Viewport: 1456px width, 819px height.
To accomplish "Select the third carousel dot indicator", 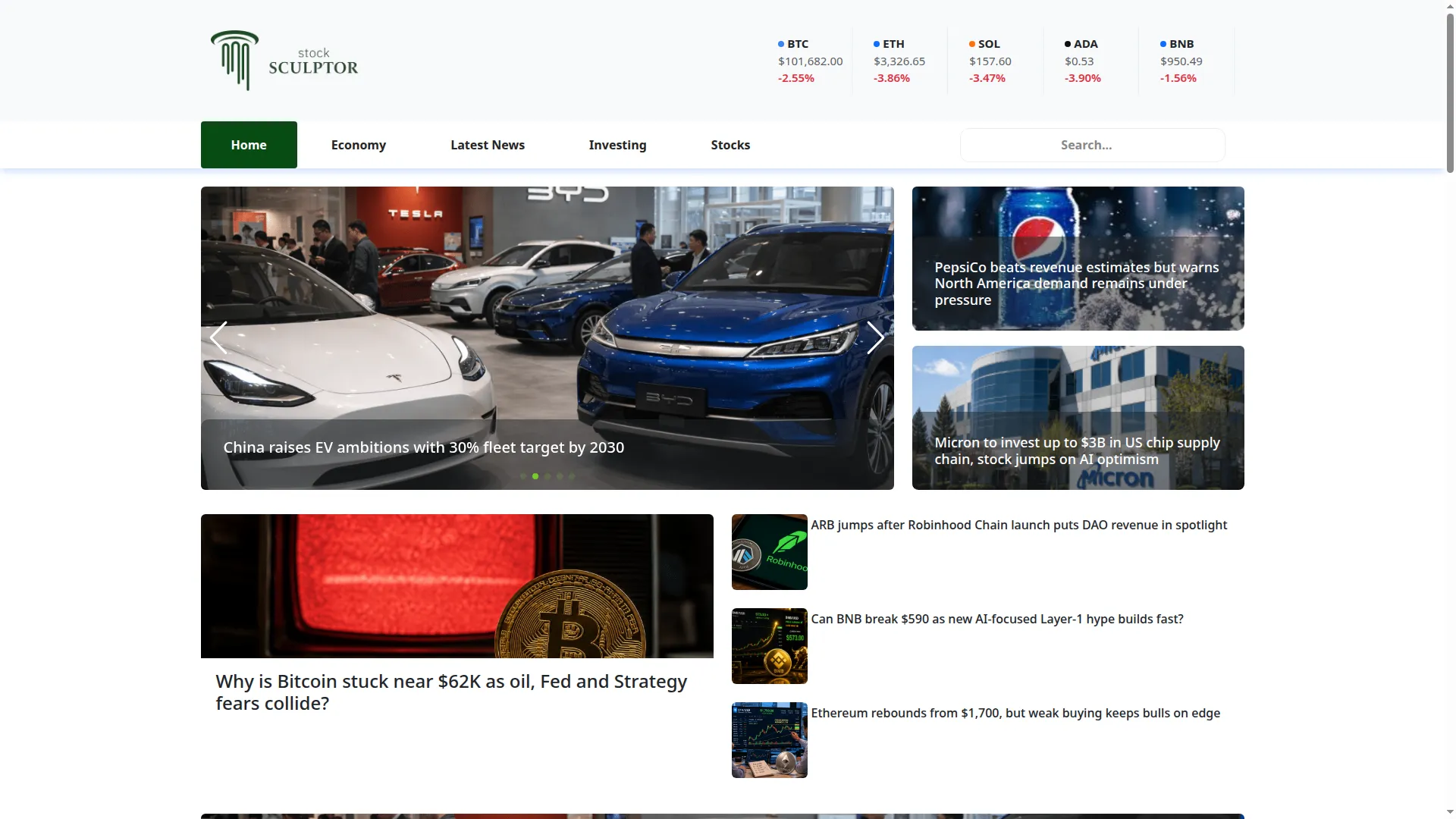I will [x=548, y=476].
